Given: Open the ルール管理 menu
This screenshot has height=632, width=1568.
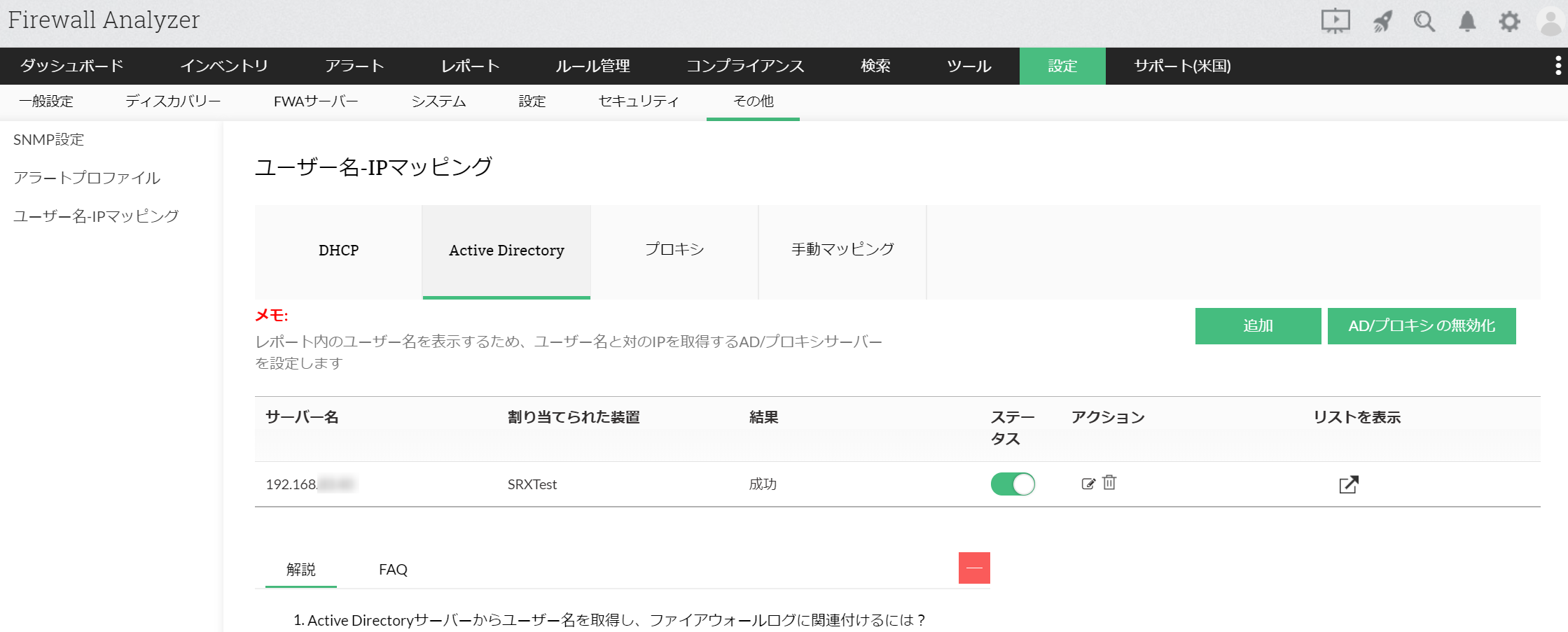Looking at the screenshot, I should 592,66.
